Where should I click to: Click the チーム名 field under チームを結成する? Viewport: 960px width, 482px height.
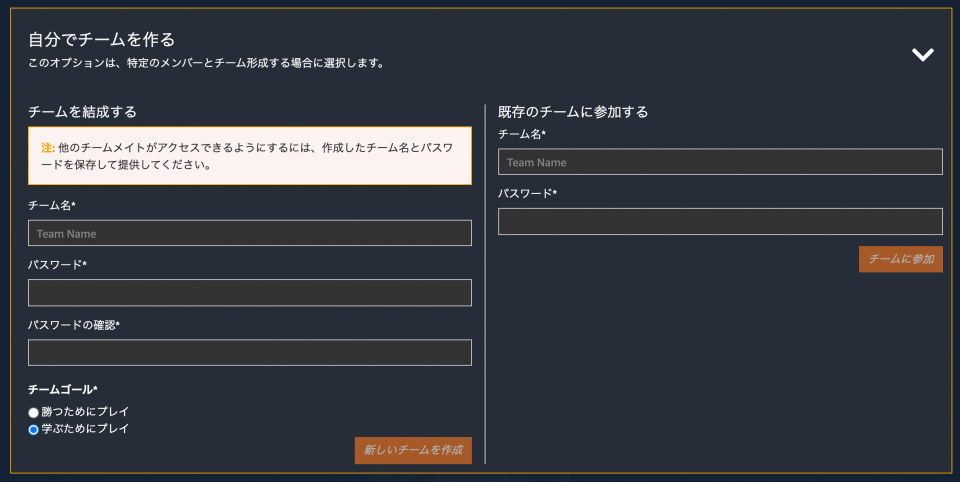250,233
